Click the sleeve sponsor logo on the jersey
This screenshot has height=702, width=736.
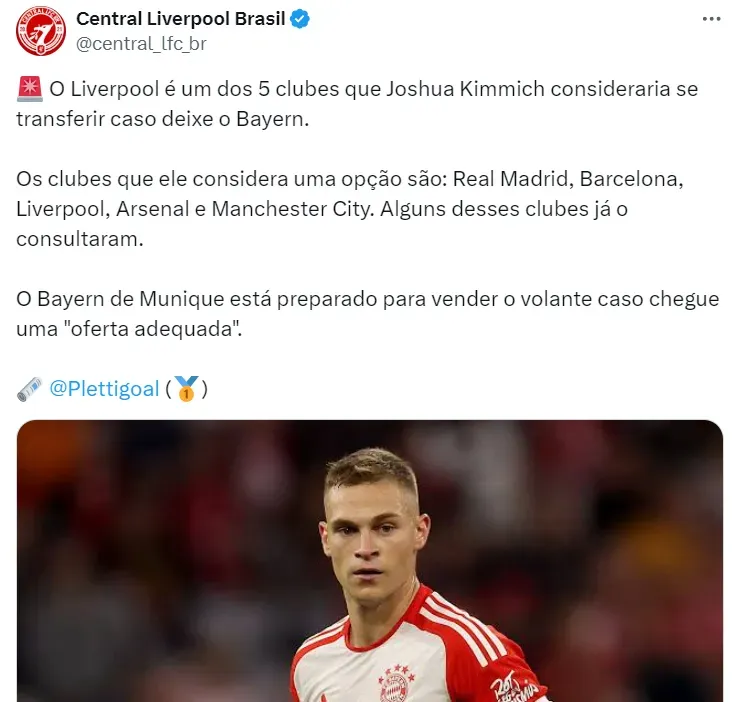(x=514, y=686)
